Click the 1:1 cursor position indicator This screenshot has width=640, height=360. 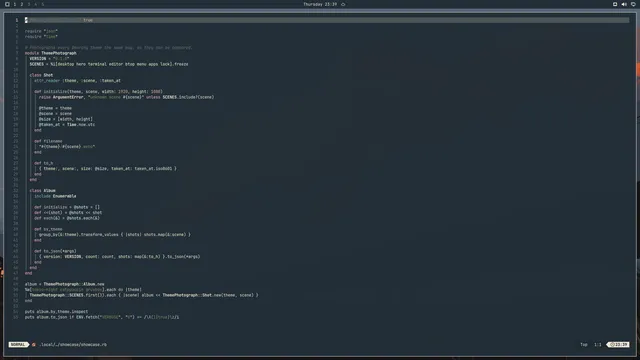[598, 344]
